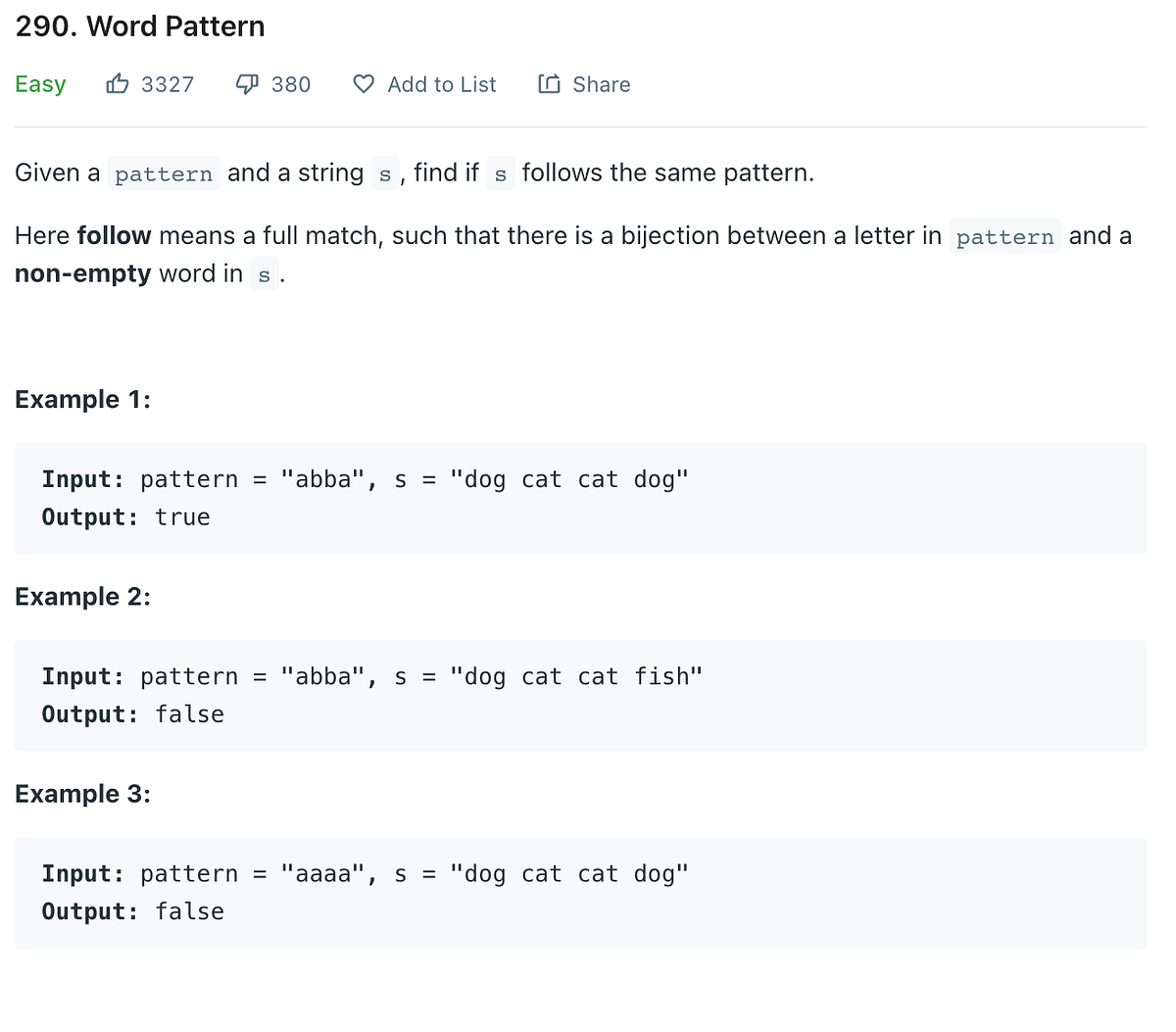1176x1032 pixels.
Task: Select the upvote count showing 3327
Action: (167, 84)
